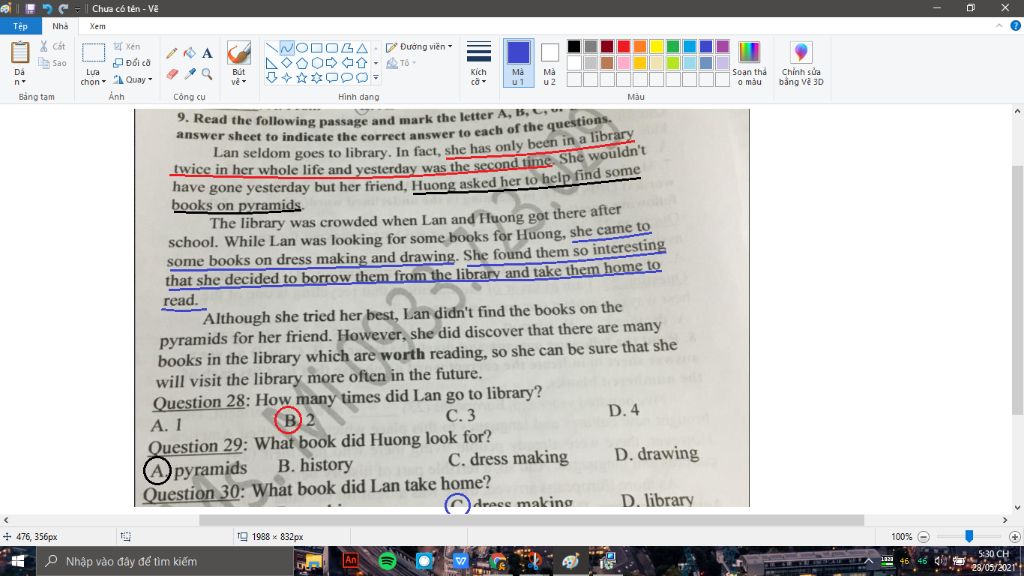This screenshot has height=576, width=1024.
Task: Click the vertical scrollbar down arrow
Action: coord(1017,507)
